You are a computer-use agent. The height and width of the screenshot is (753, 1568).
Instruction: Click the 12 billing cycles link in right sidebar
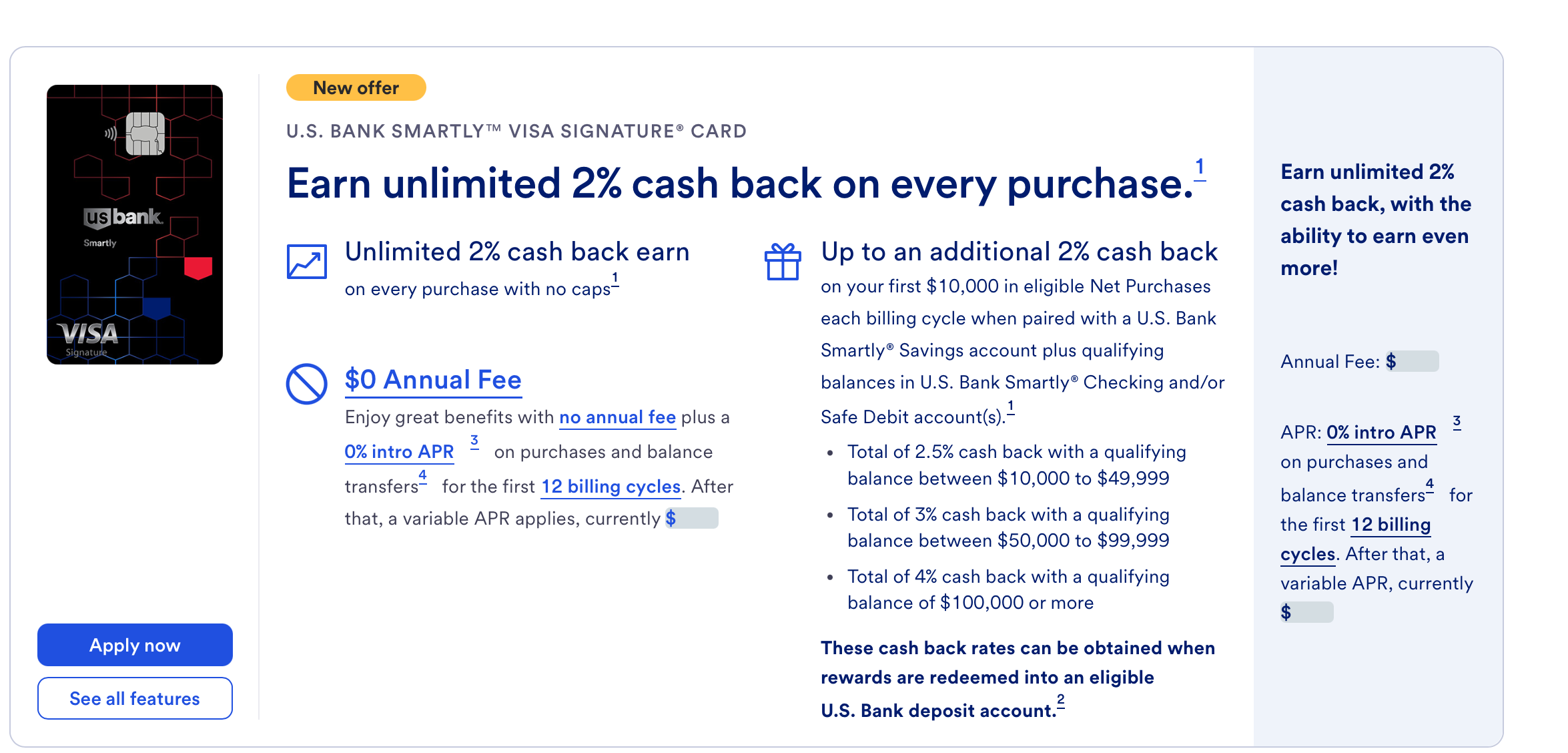click(x=1391, y=525)
